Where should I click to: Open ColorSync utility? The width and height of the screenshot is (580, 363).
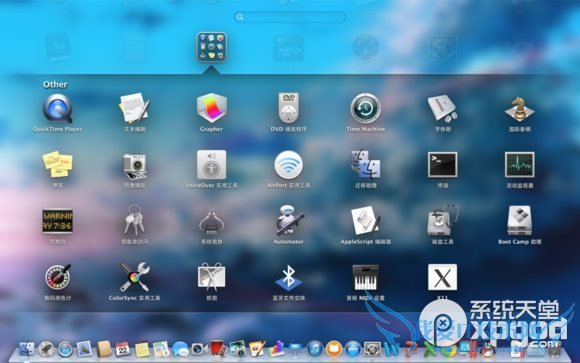(x=134, y=277)
